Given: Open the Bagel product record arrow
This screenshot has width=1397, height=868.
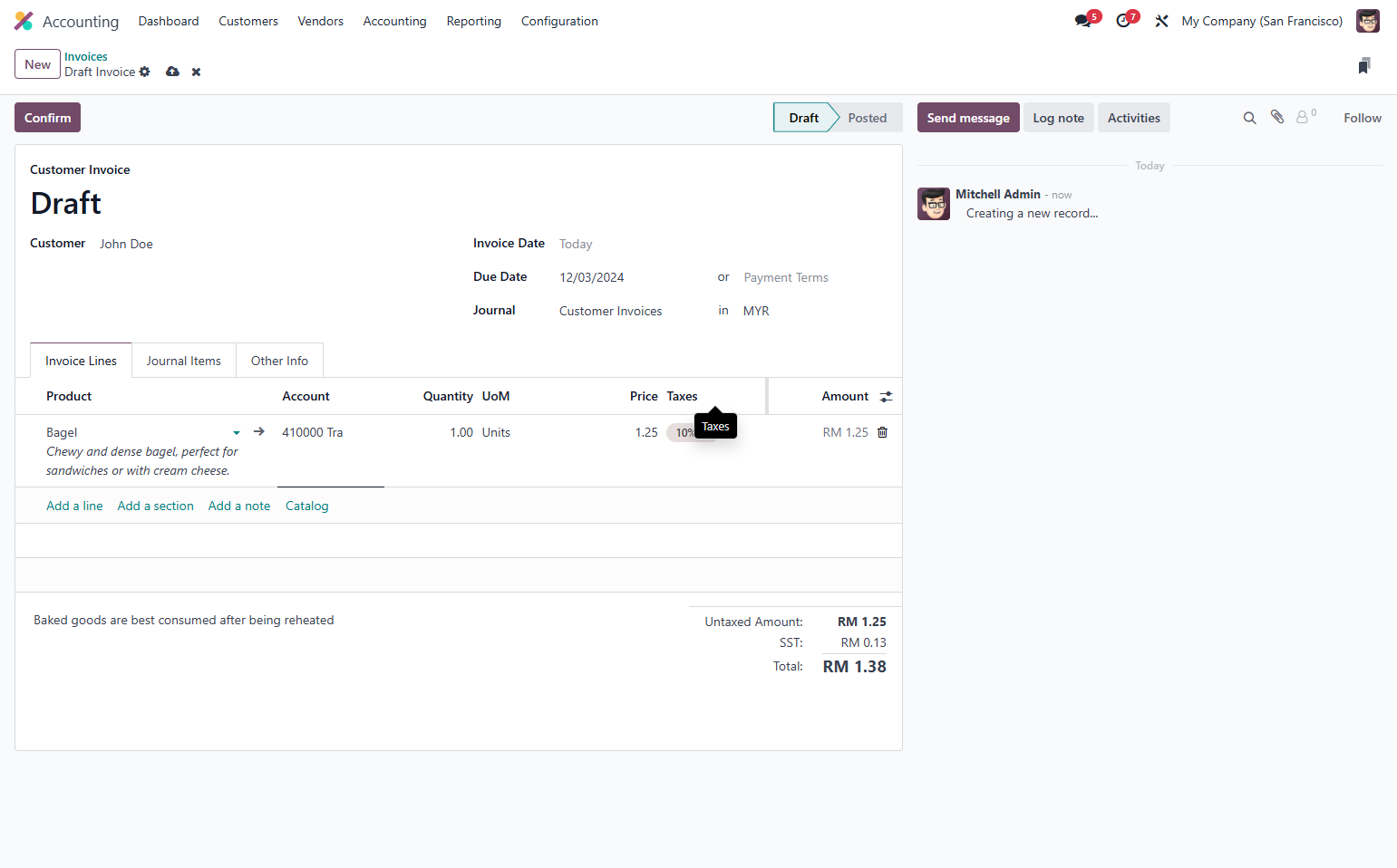Looking at the screenshot, I should (259, 431).
